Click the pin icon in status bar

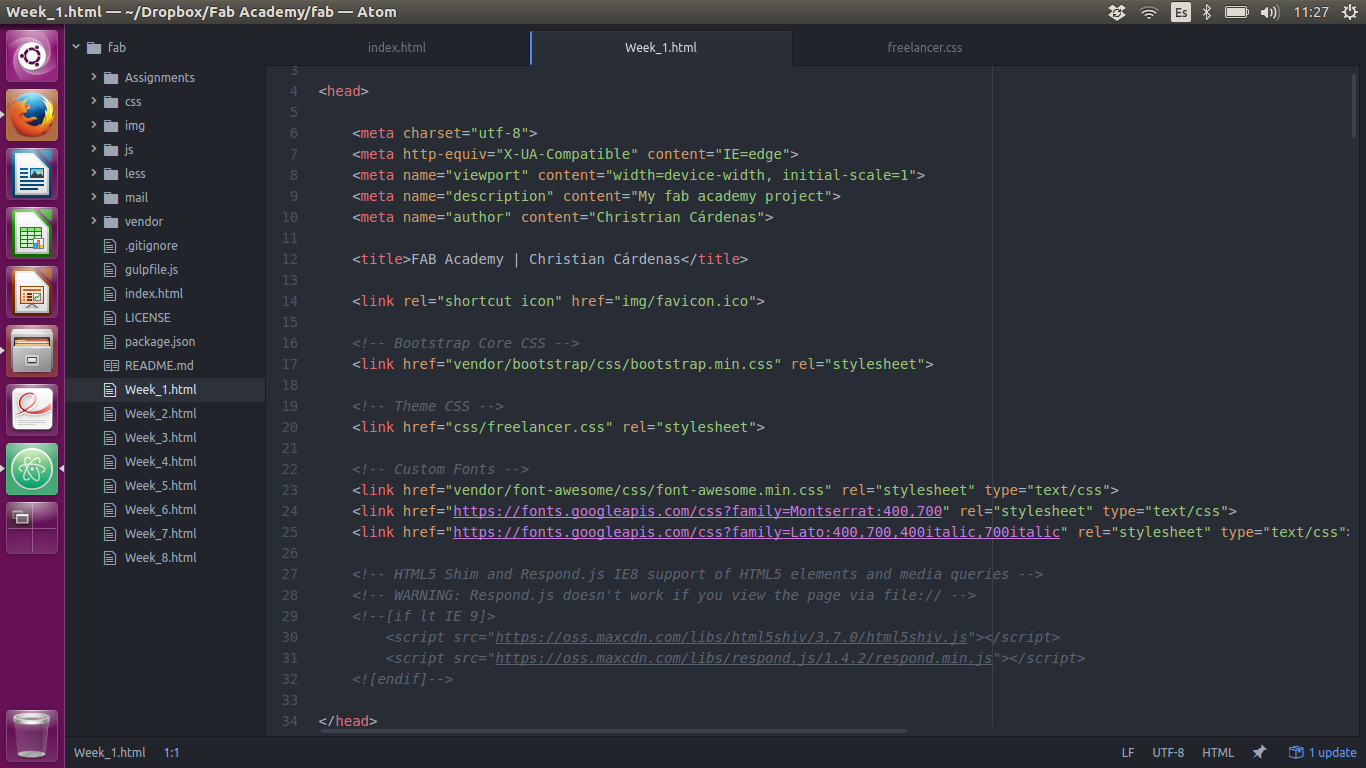click(x=1259, y=752)
